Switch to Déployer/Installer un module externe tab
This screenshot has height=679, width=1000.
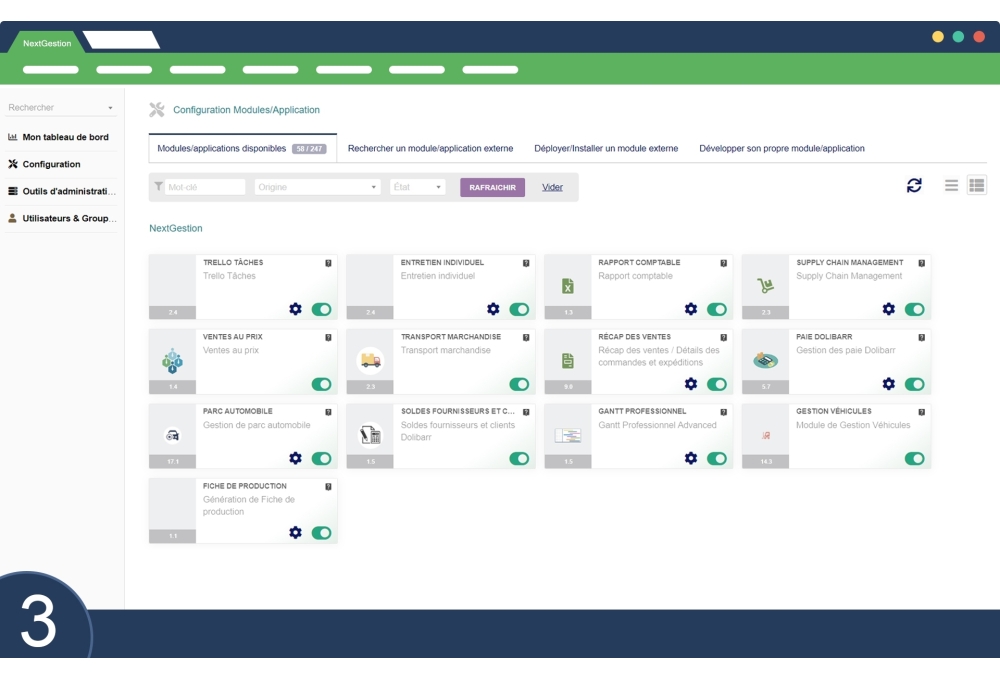tap(605, 147)
